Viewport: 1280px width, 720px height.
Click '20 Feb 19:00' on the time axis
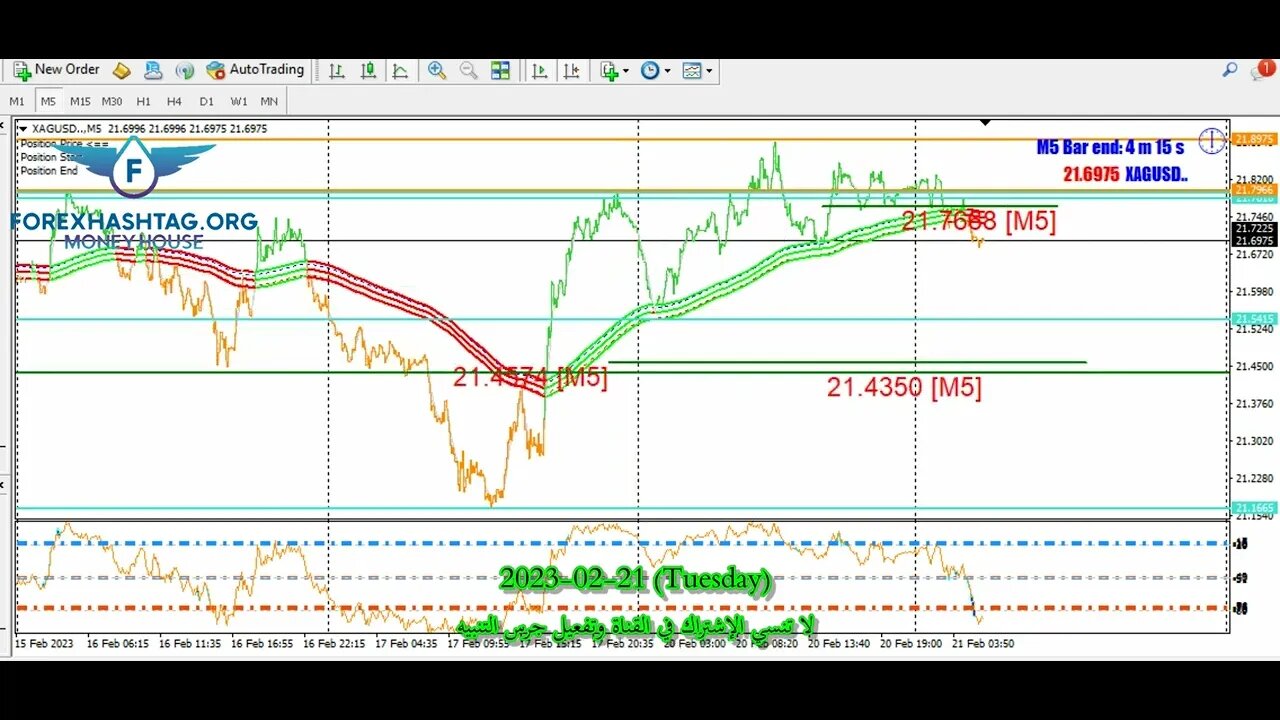(x=910, y=644)
